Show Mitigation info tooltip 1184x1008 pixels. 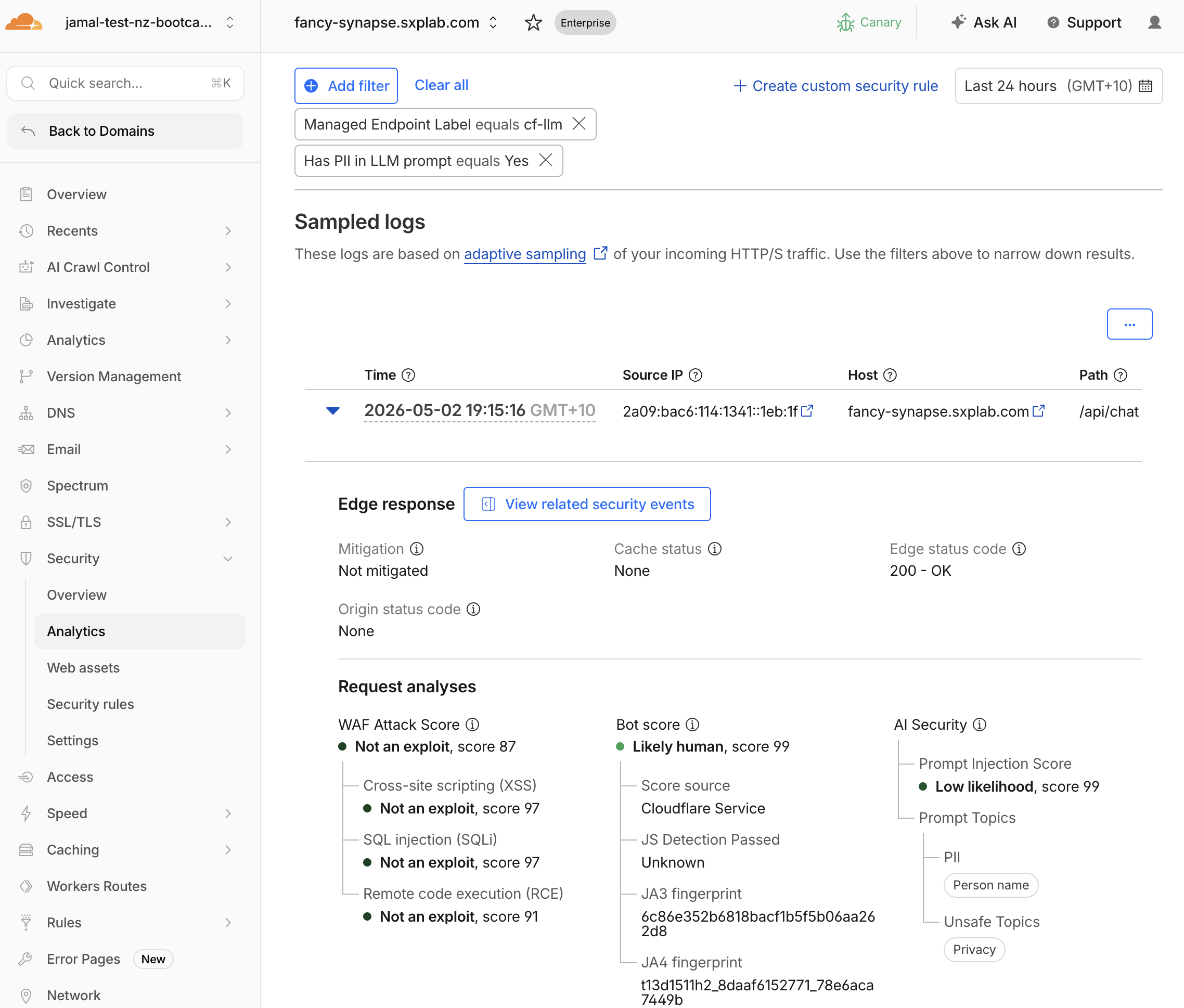(417, 549)
